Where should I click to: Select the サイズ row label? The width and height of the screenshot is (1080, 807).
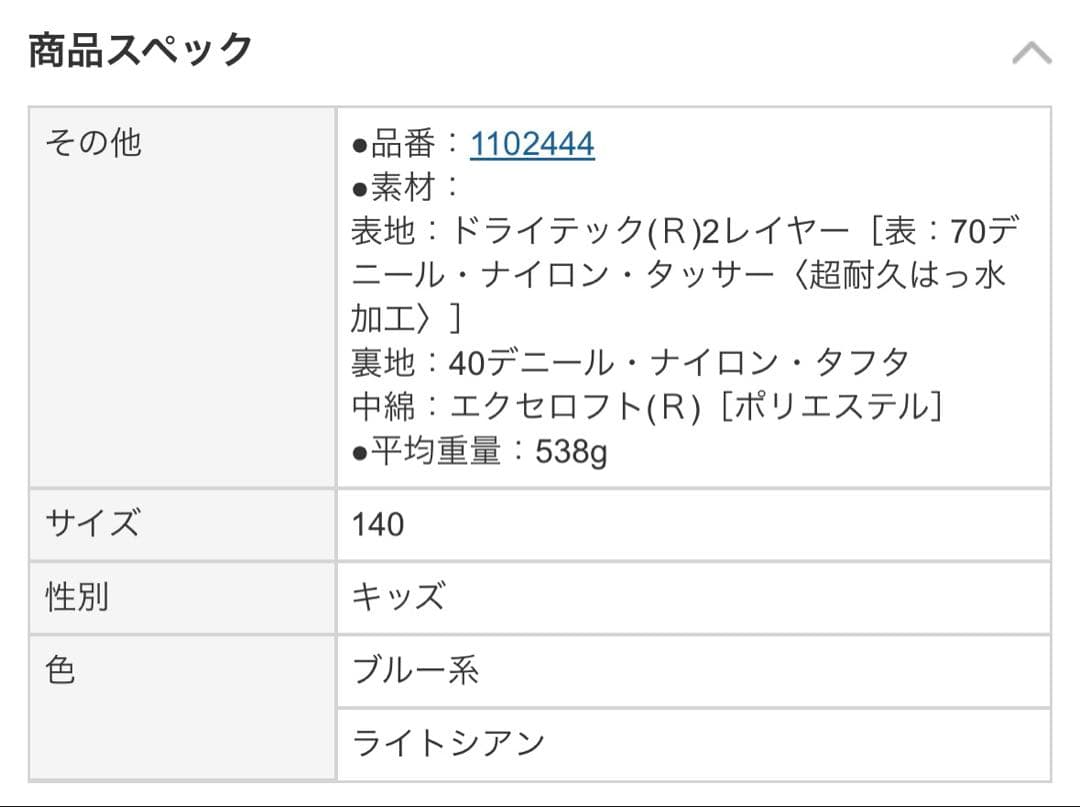pos(92,523)
